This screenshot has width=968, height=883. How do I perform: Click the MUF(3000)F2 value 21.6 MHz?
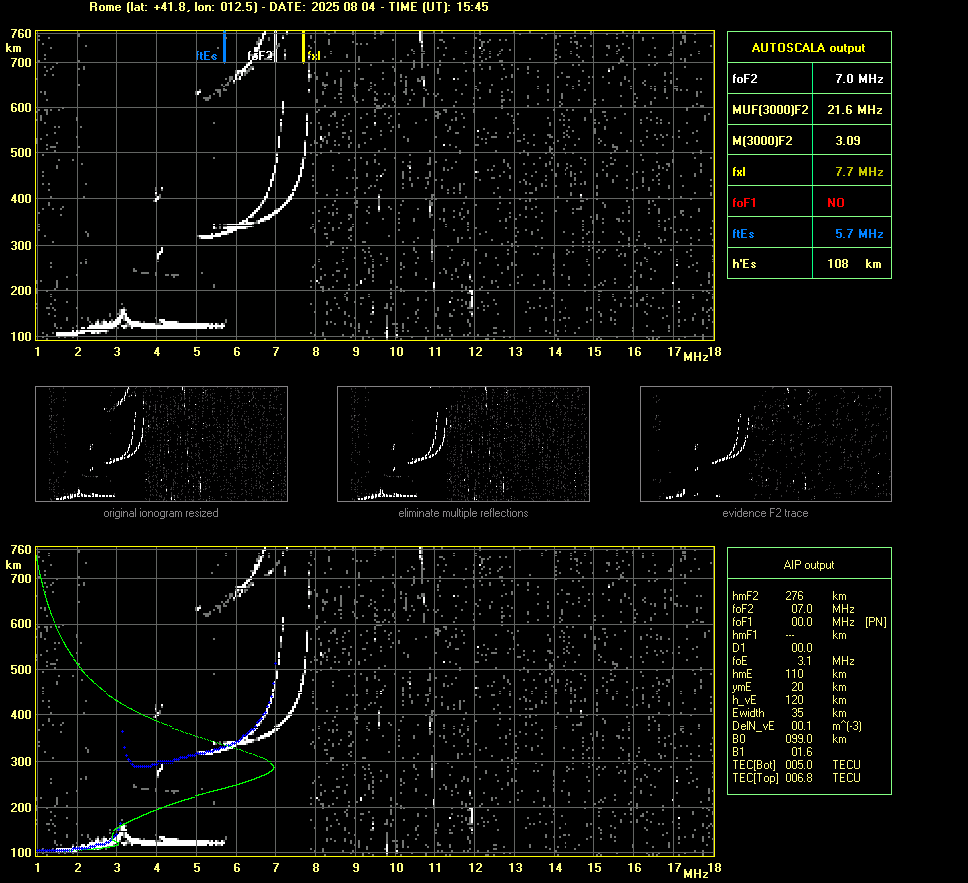854,110
